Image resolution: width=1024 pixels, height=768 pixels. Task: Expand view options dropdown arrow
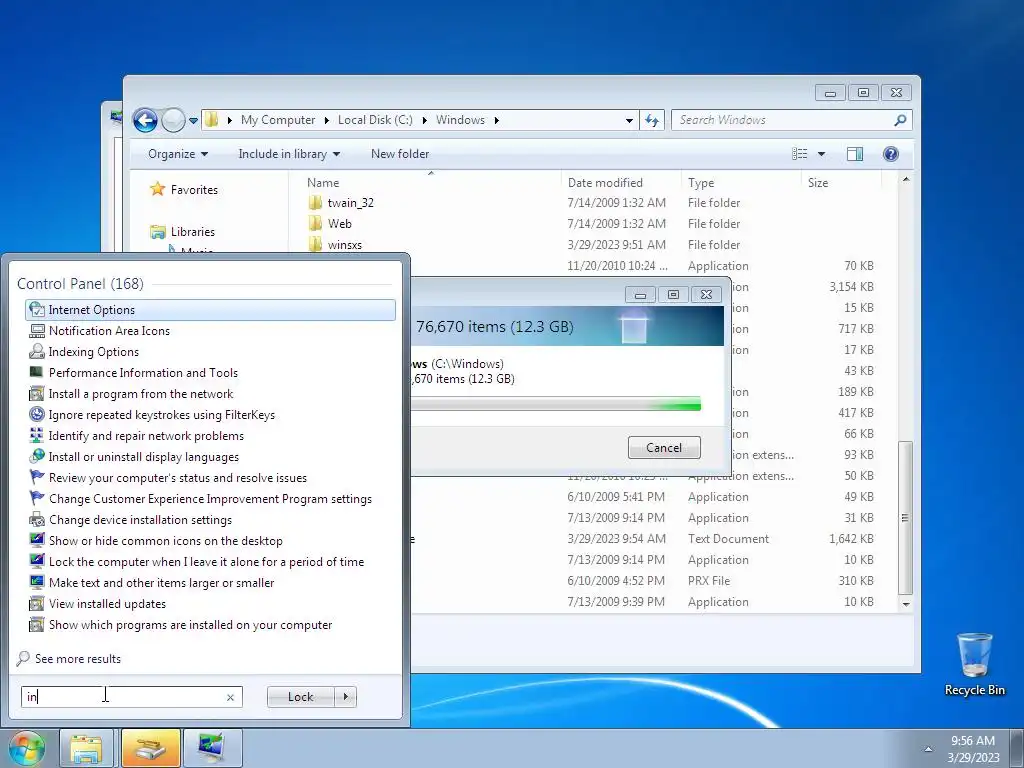[x=822, y=154]
